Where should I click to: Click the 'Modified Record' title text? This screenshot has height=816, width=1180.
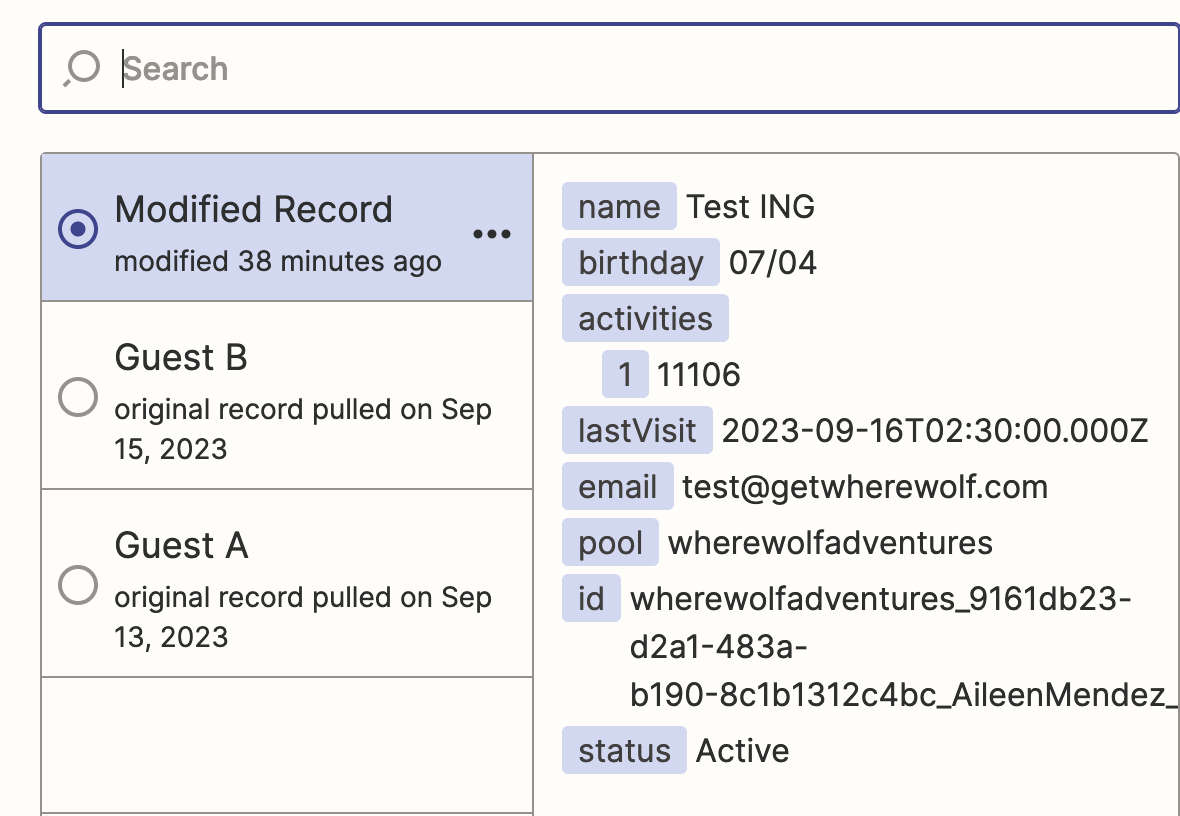(x=254, y=209)
